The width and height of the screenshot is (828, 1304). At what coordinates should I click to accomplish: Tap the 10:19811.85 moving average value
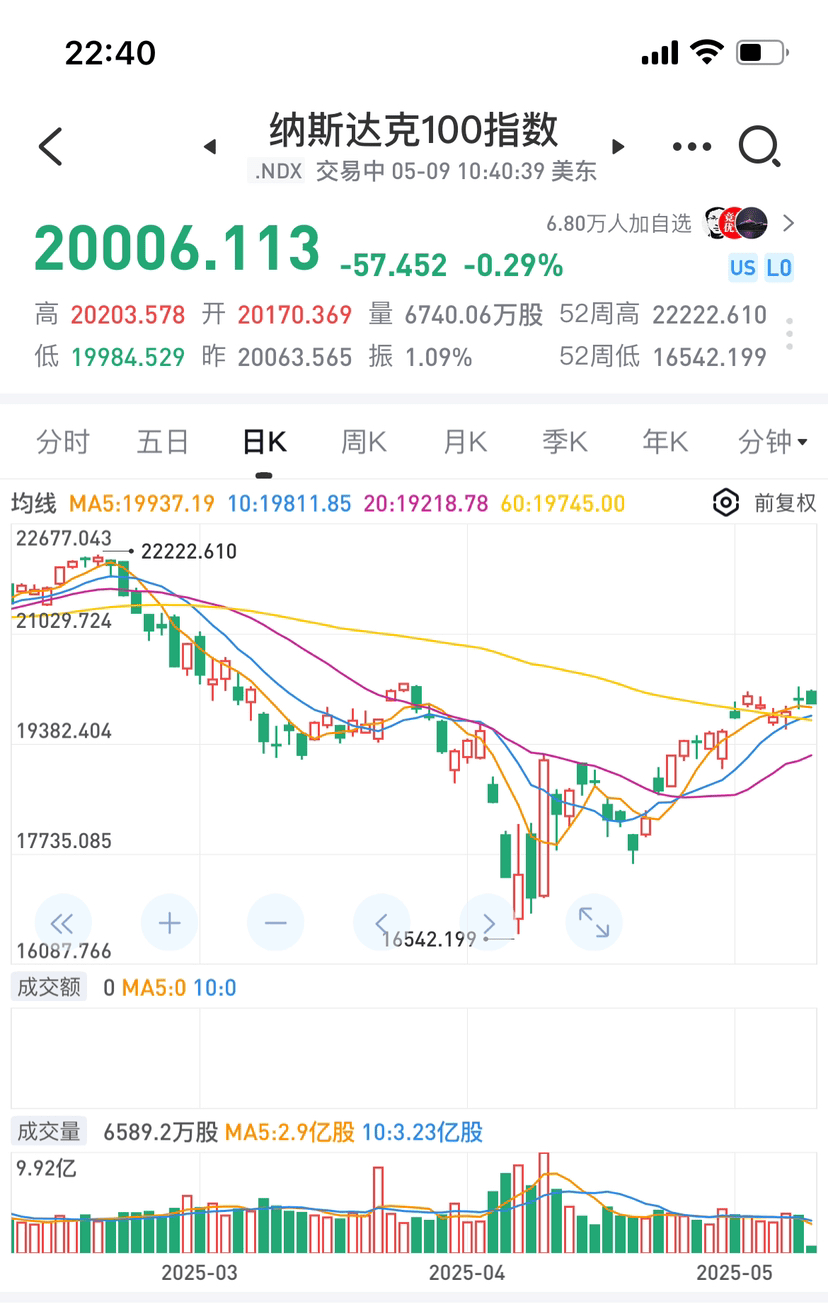tap(290, 504)
